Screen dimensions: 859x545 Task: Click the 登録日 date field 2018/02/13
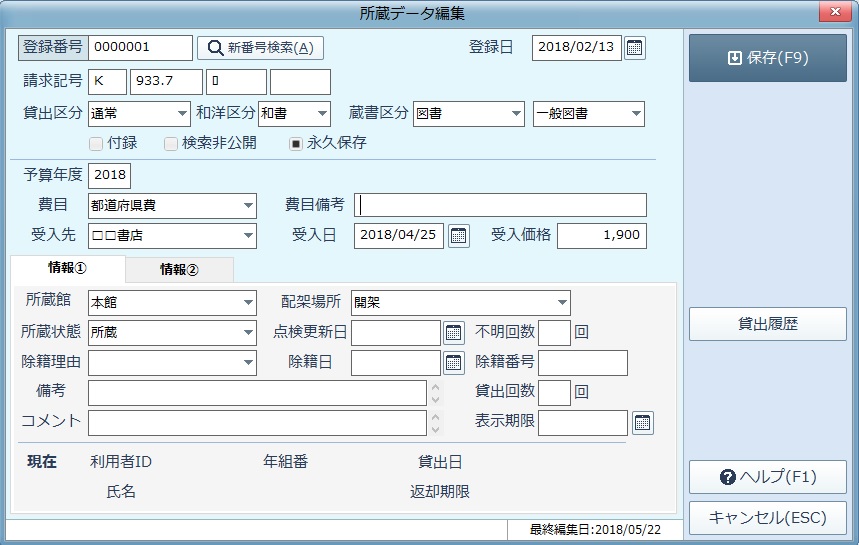coord(577,48)
